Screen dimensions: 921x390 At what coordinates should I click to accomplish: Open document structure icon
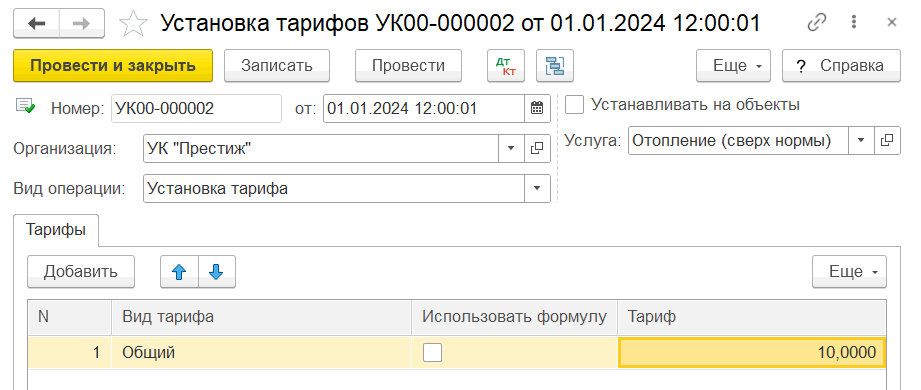pos(554,66)
